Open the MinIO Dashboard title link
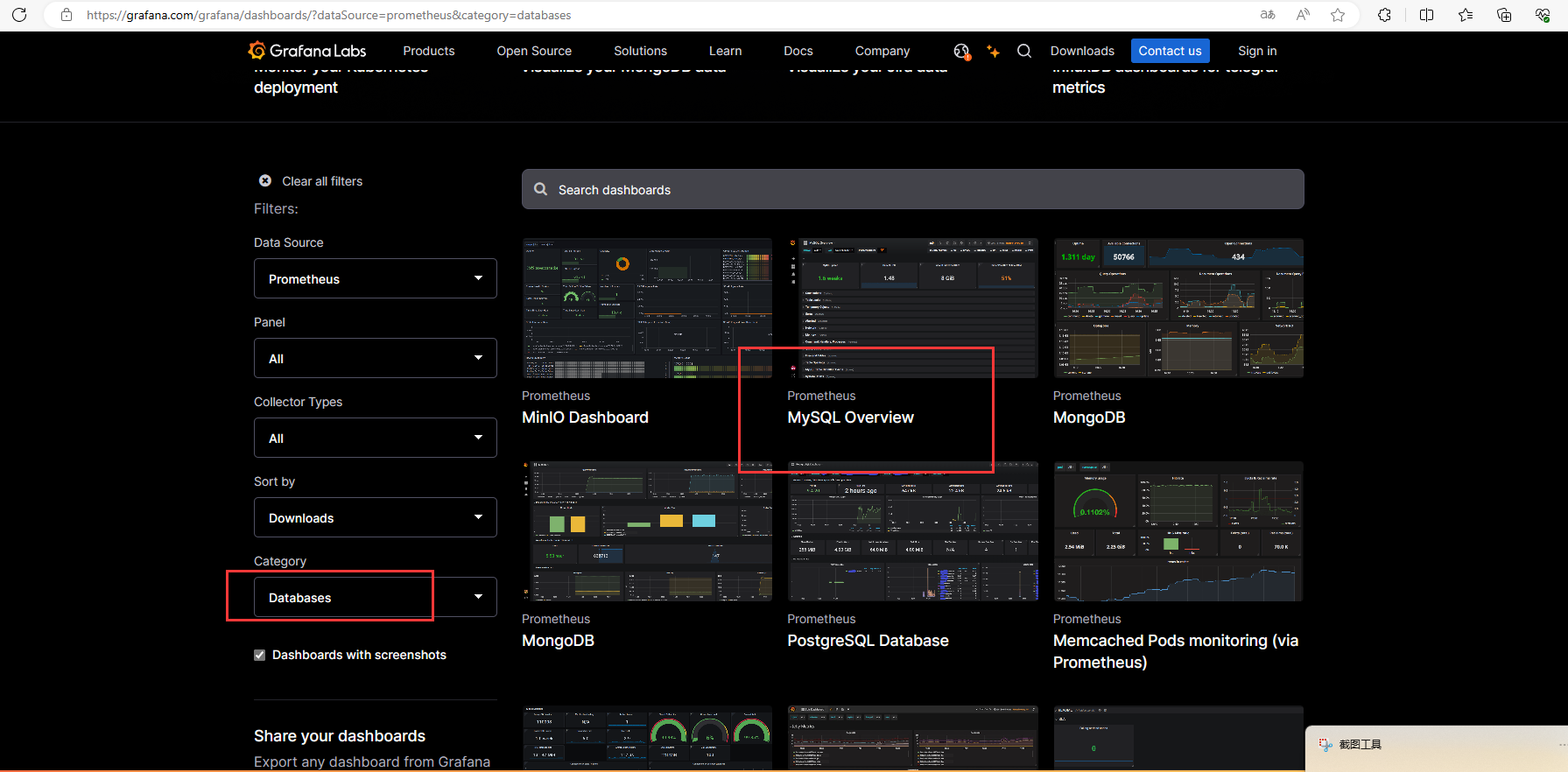The height and width of the screenshot is (772, 1568). (585, 418)
